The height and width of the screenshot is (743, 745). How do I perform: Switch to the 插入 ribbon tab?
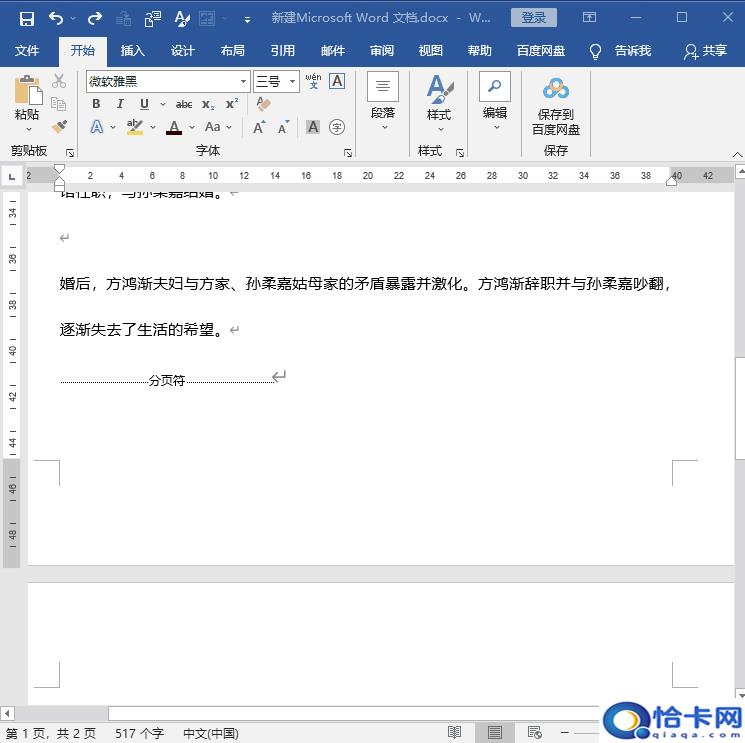click(132, 51)
